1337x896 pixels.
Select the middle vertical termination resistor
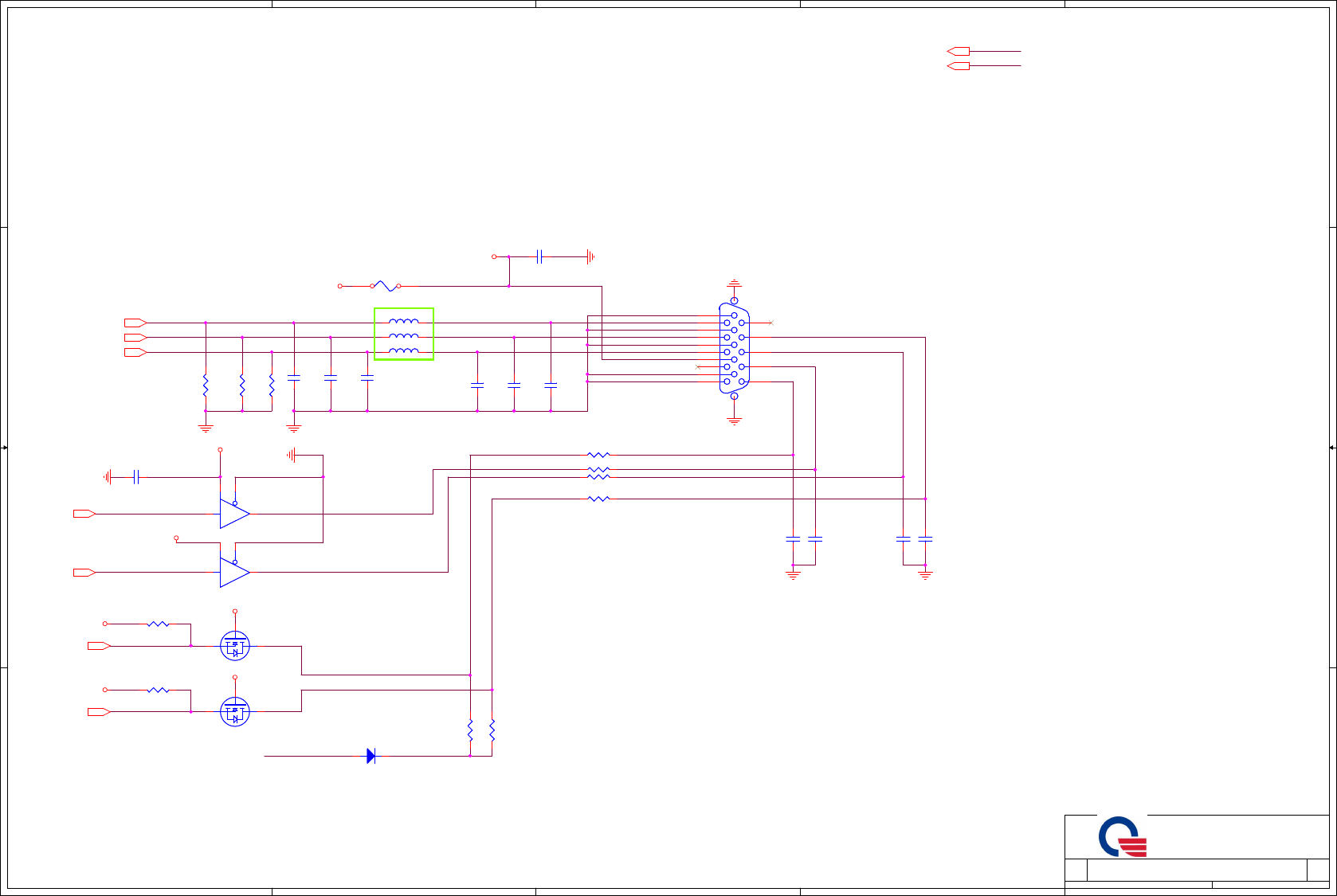pyautogui.click(x=242, y=385)
